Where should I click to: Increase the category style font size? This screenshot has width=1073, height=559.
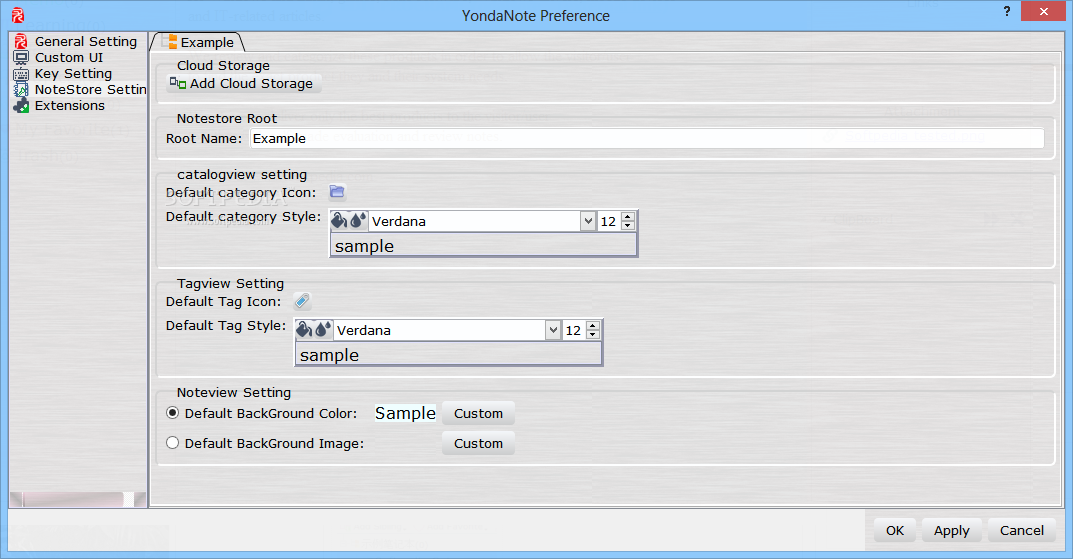(627, 217)
